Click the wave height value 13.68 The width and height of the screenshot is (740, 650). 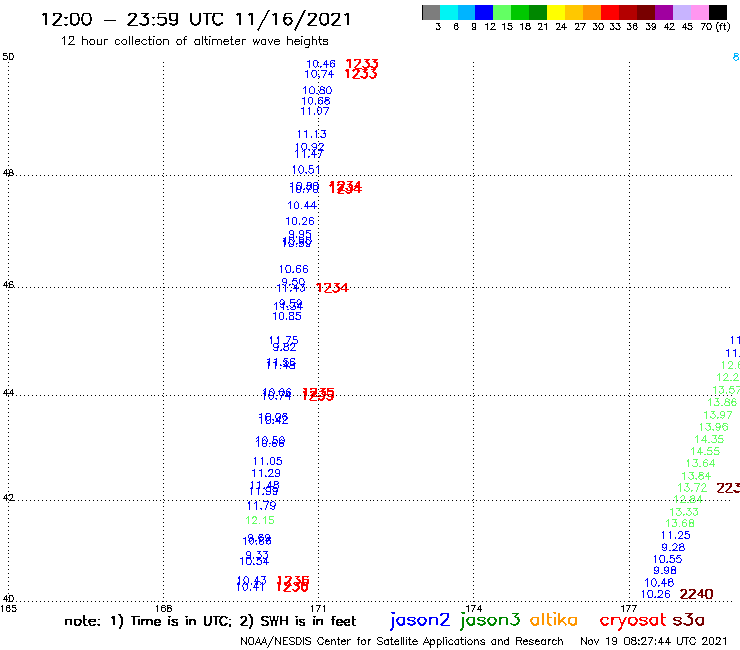coord(680,523)
